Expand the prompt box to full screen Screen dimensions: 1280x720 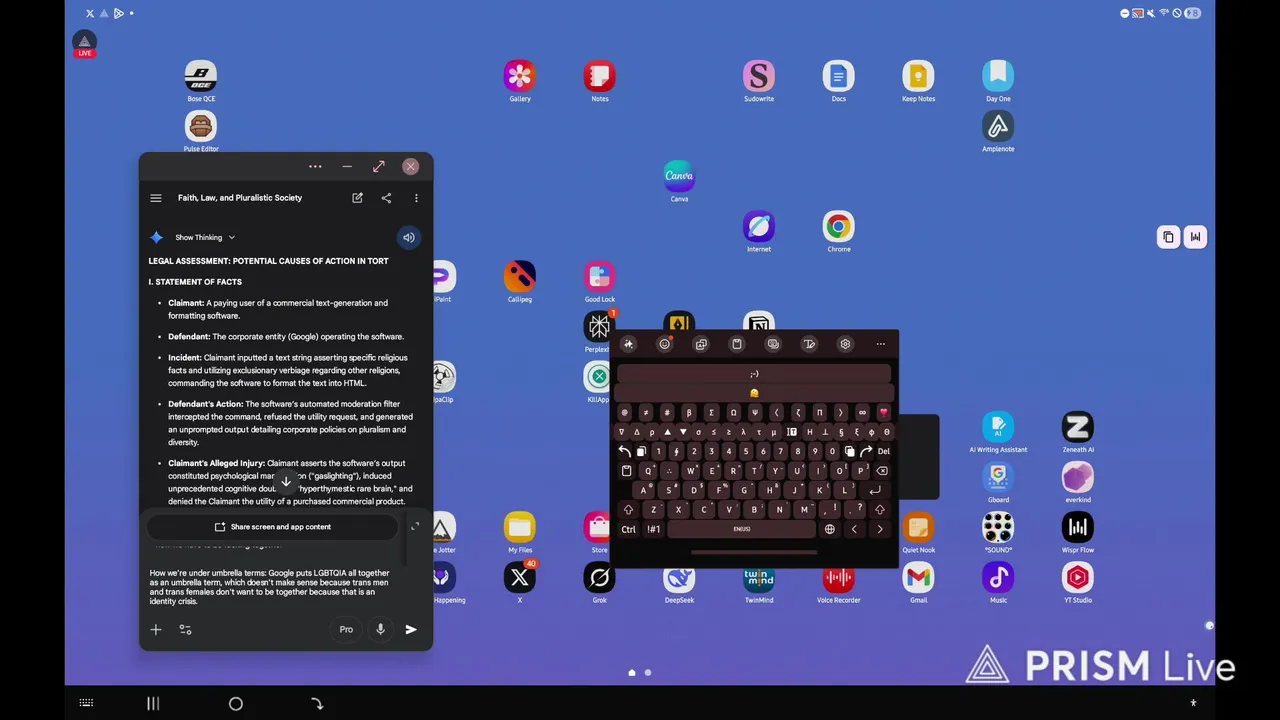coord(415,526)
